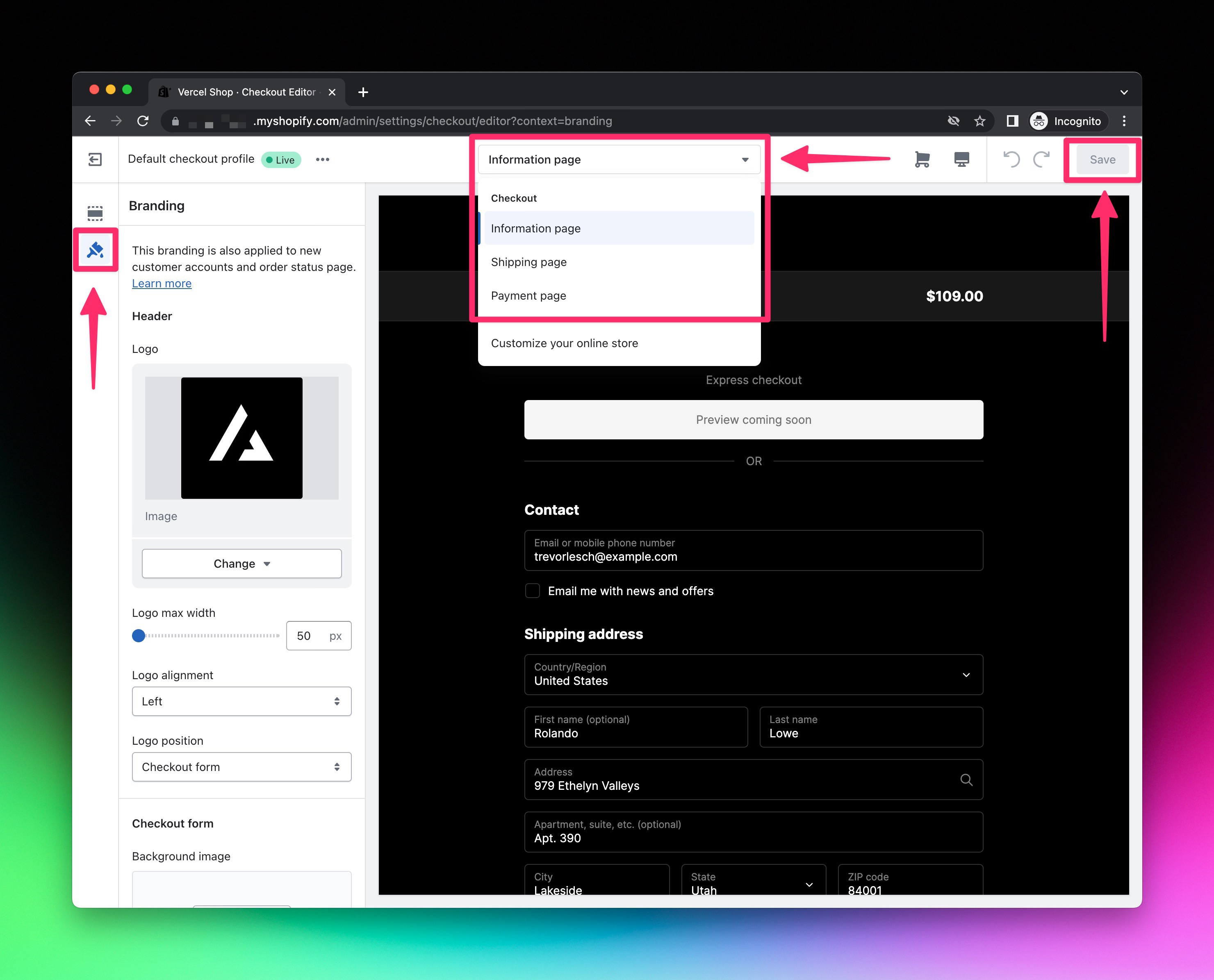Click the undo arrow icon

[1011, 159]
